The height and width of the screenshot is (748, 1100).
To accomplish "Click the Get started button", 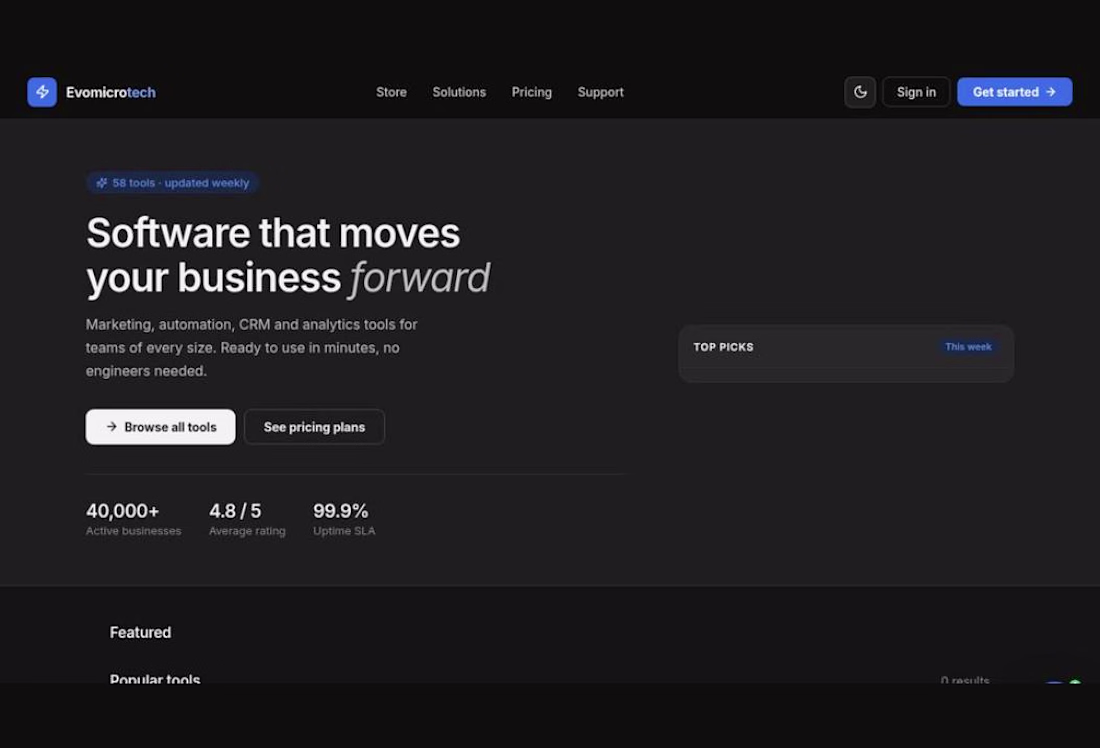I will click(x=1014, y=92).
